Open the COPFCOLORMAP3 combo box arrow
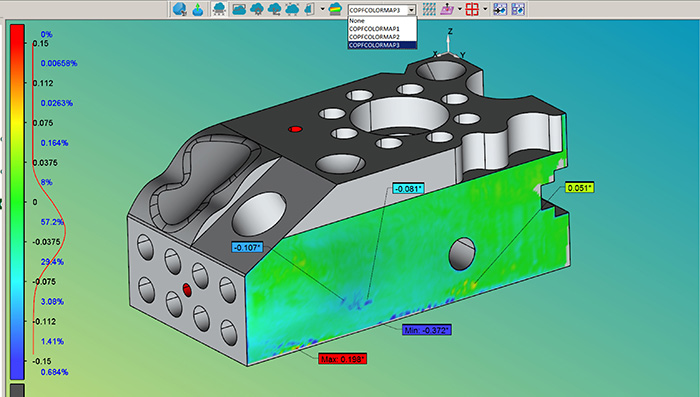 pyautogui.click(x=412, y=9)
